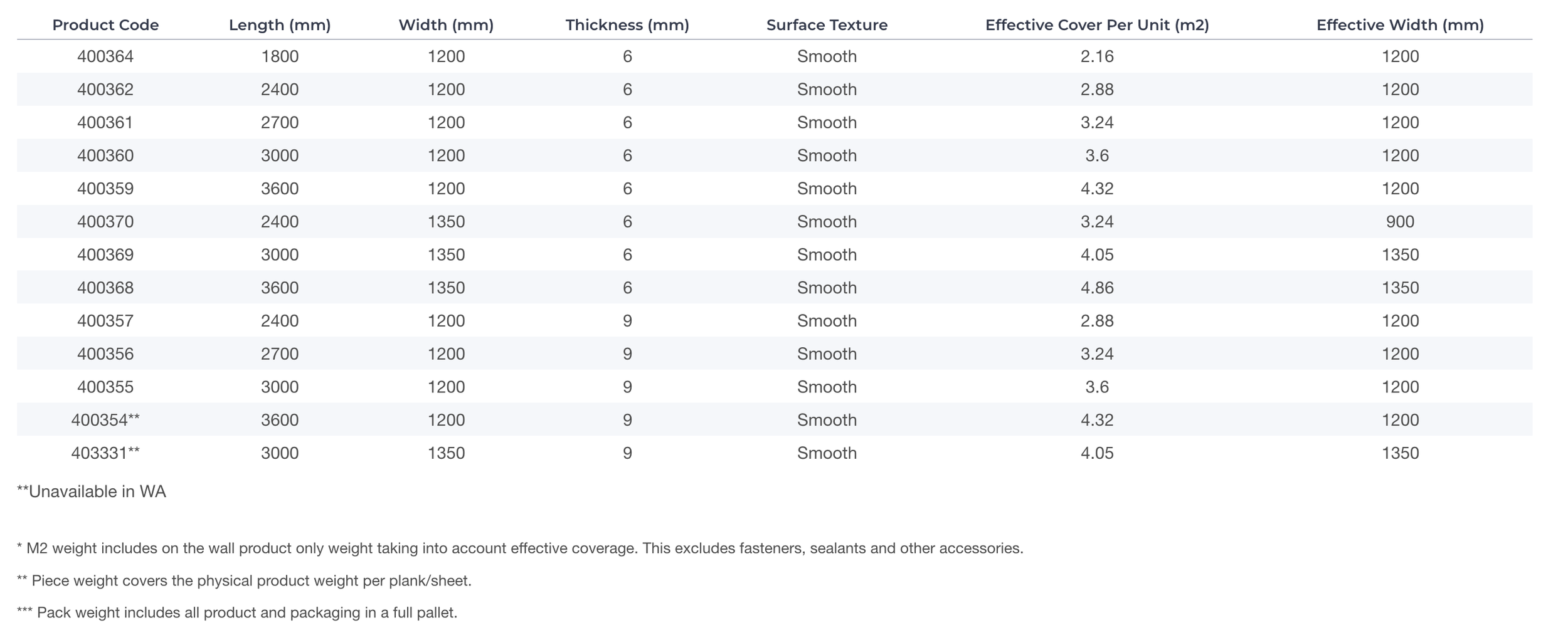This screenshot has height=633, width=1568.
Task: Select the 4.86 effective cover value
Action: (1097, 288)
